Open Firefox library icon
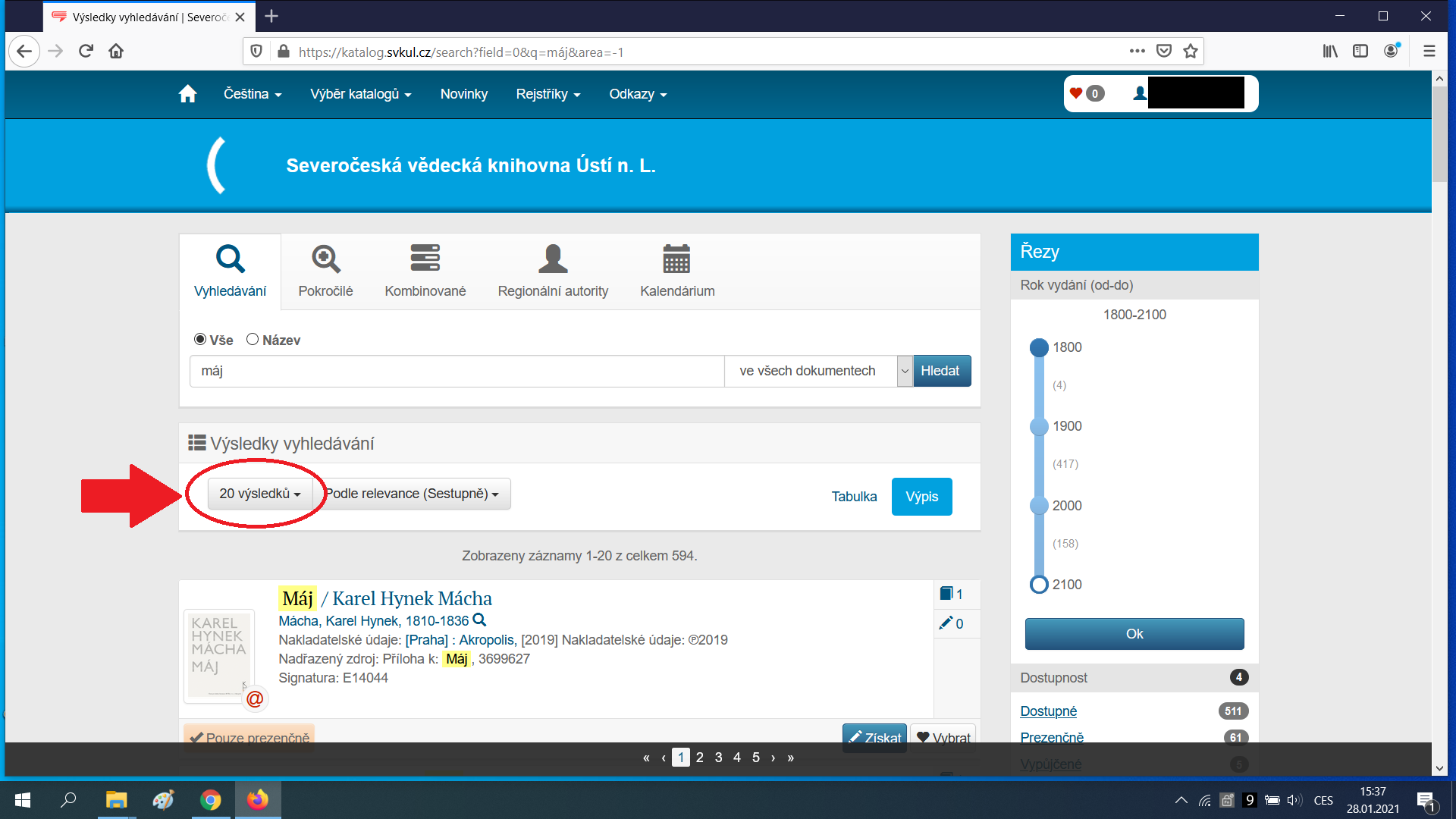 tap(1330, 52)
